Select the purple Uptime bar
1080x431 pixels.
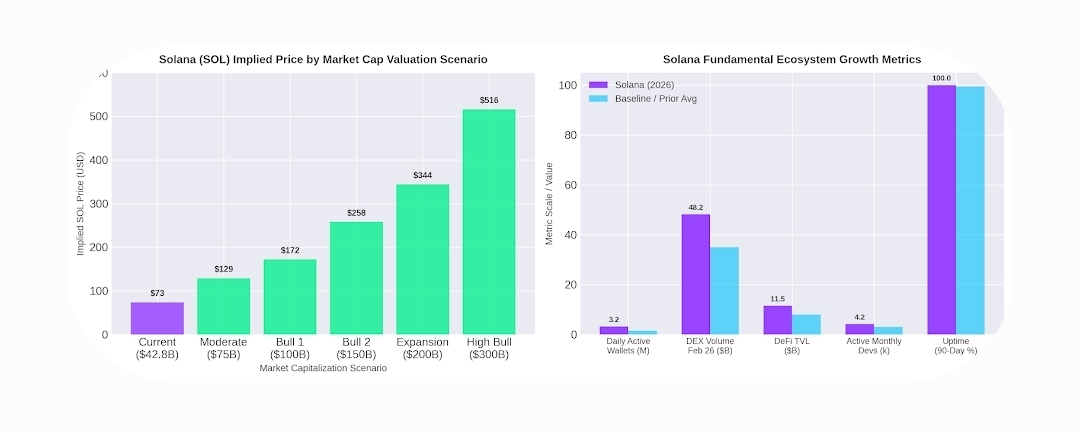pyautogui.click(x=942, y=210)
